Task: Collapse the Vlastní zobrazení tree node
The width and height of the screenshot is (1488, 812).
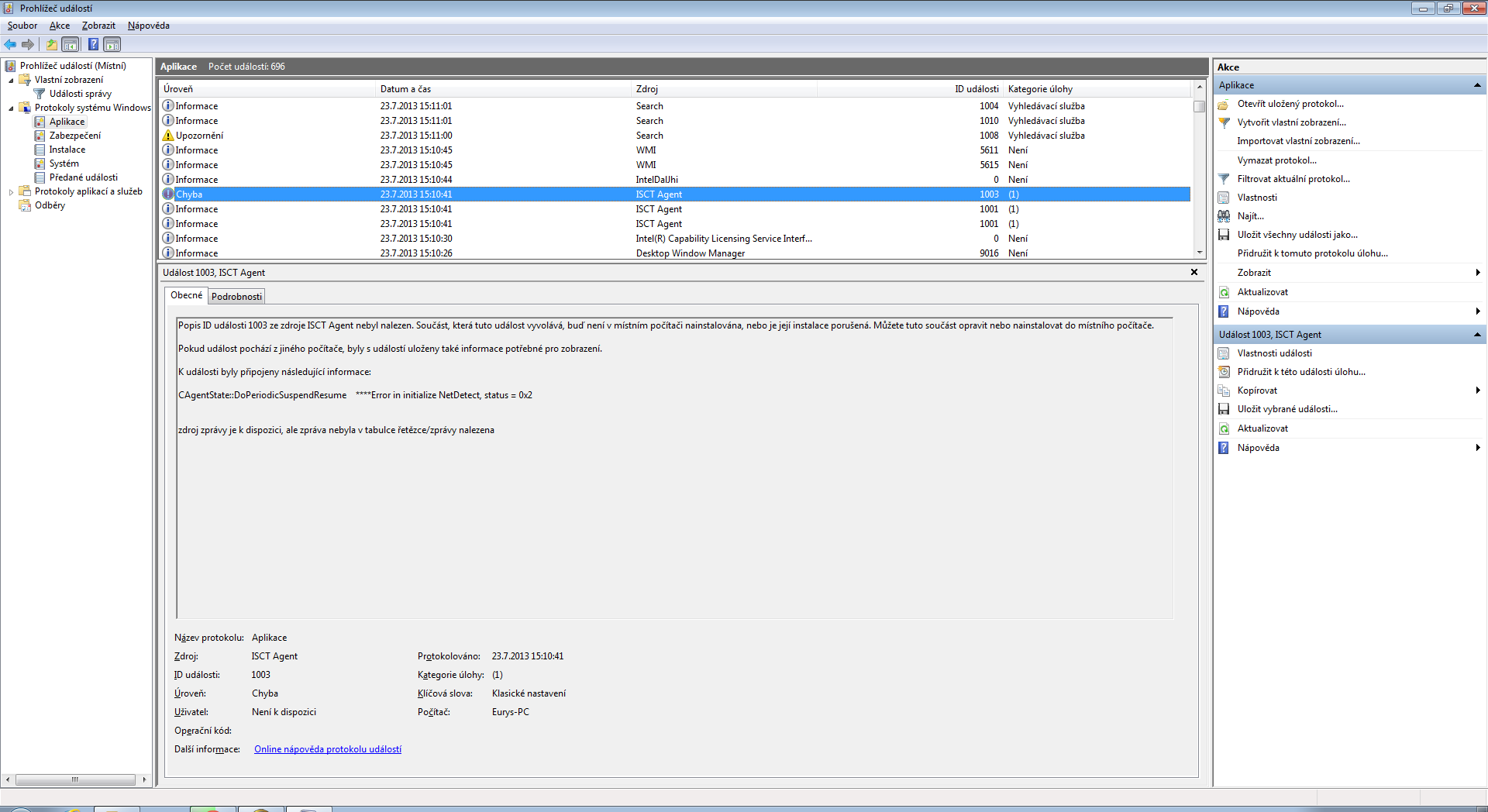Action: pyautogui.click(x=11, y=80)
